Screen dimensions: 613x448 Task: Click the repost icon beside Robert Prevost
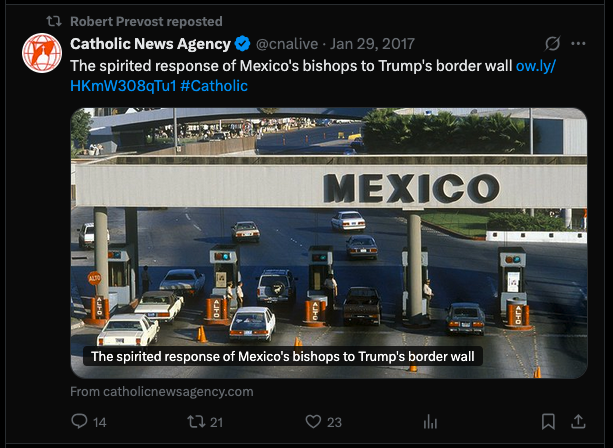click(x=54, y=21)
